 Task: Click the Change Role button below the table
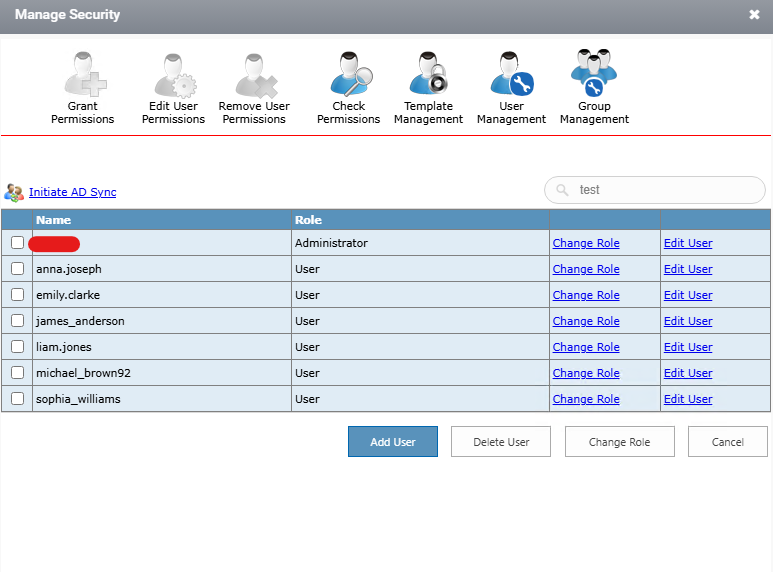[620, 442]
